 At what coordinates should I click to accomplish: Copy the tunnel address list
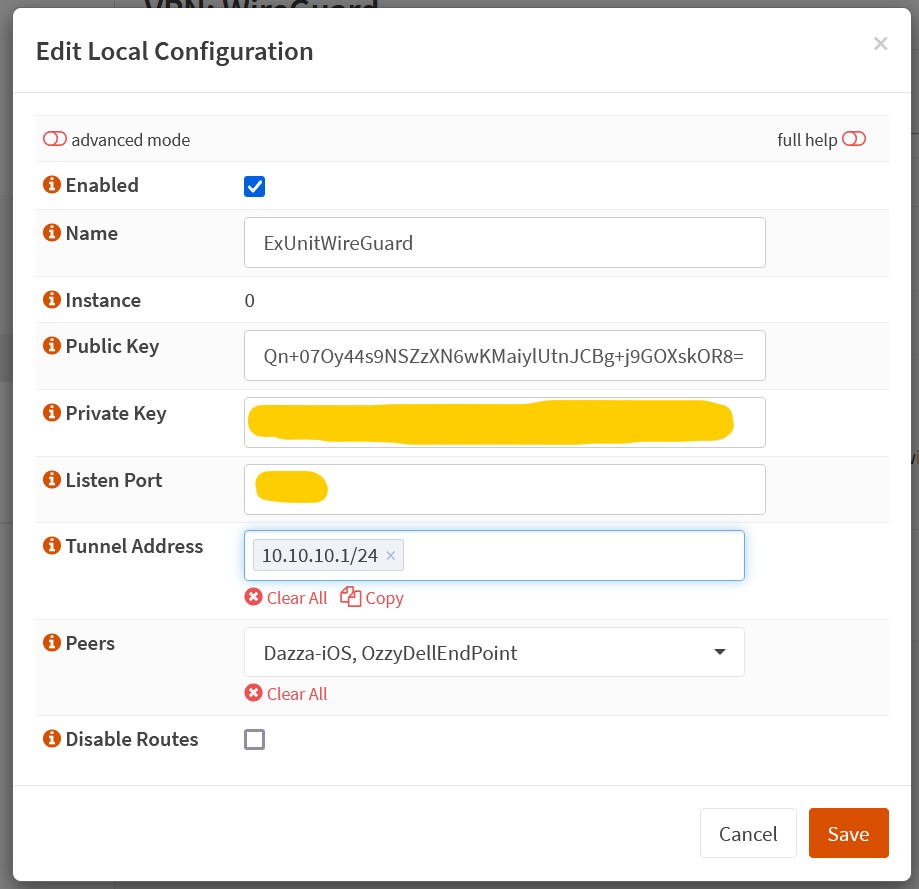pyautogui.click(x=372, y=598)
